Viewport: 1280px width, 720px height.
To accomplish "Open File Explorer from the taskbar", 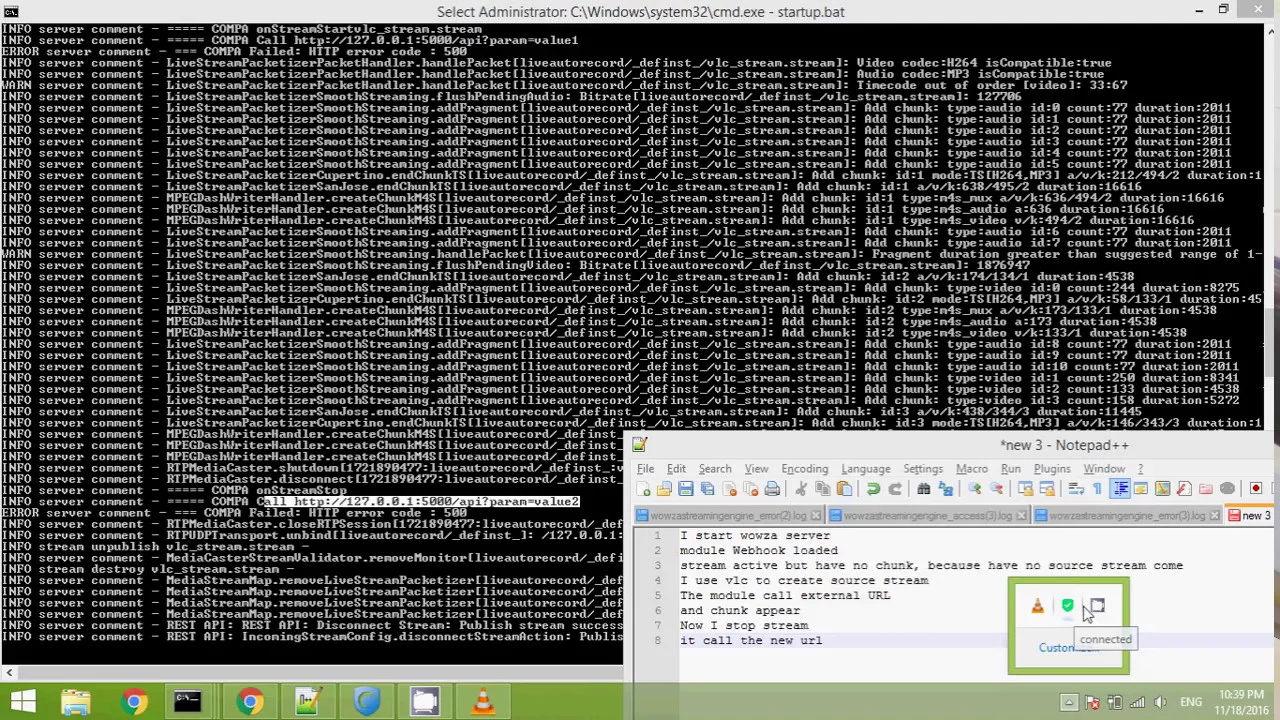I will 76,701.
